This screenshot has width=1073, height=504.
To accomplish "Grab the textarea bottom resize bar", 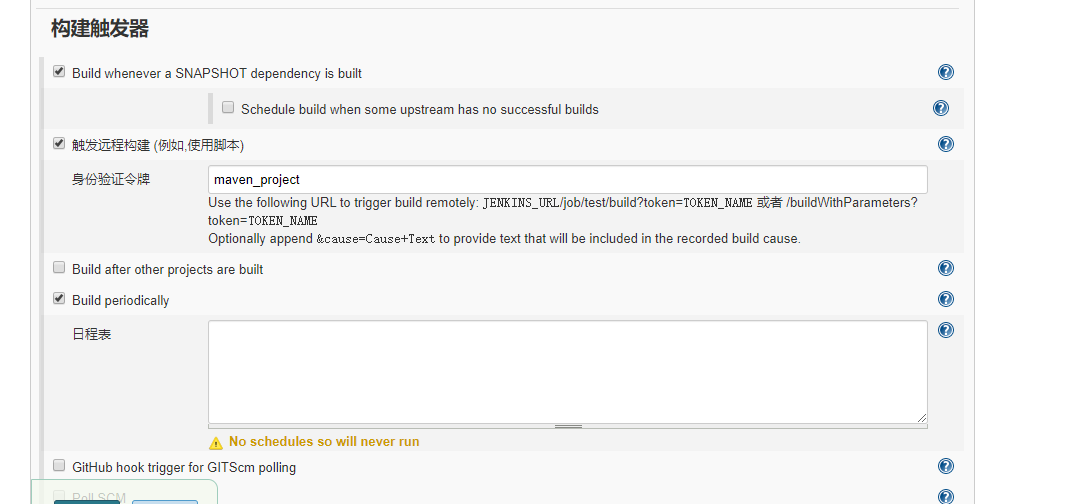I will click(x=567, y=426).
